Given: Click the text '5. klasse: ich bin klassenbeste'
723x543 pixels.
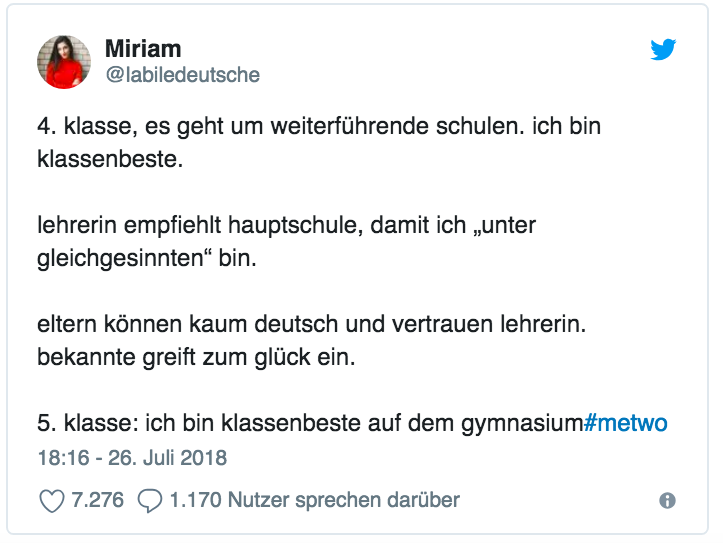Looking at the screenshot, I should click(x=199, y=423).
